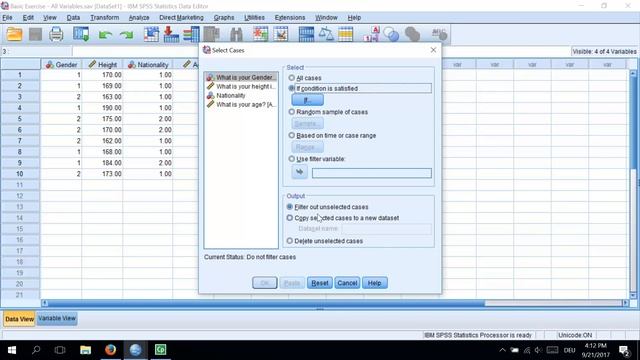Select 'What is your Gender' in variable list
The image size is (640, 360).
coord(241,77)
